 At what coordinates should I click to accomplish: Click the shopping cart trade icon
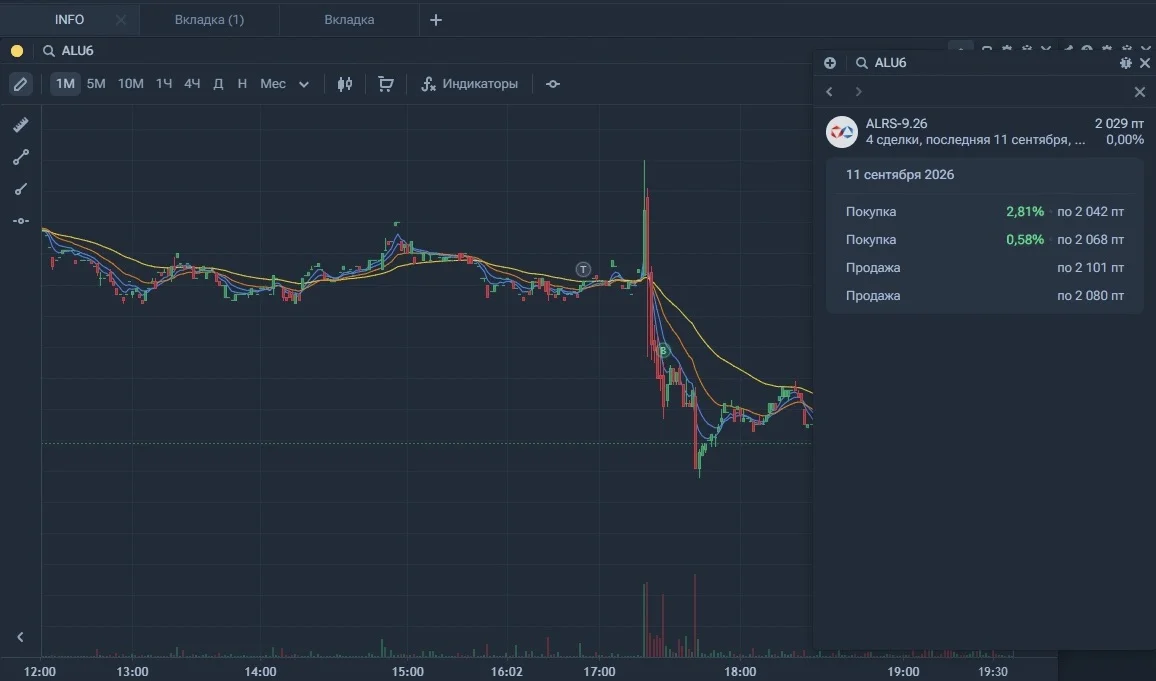pyautogui.click(x=386, y=84)
